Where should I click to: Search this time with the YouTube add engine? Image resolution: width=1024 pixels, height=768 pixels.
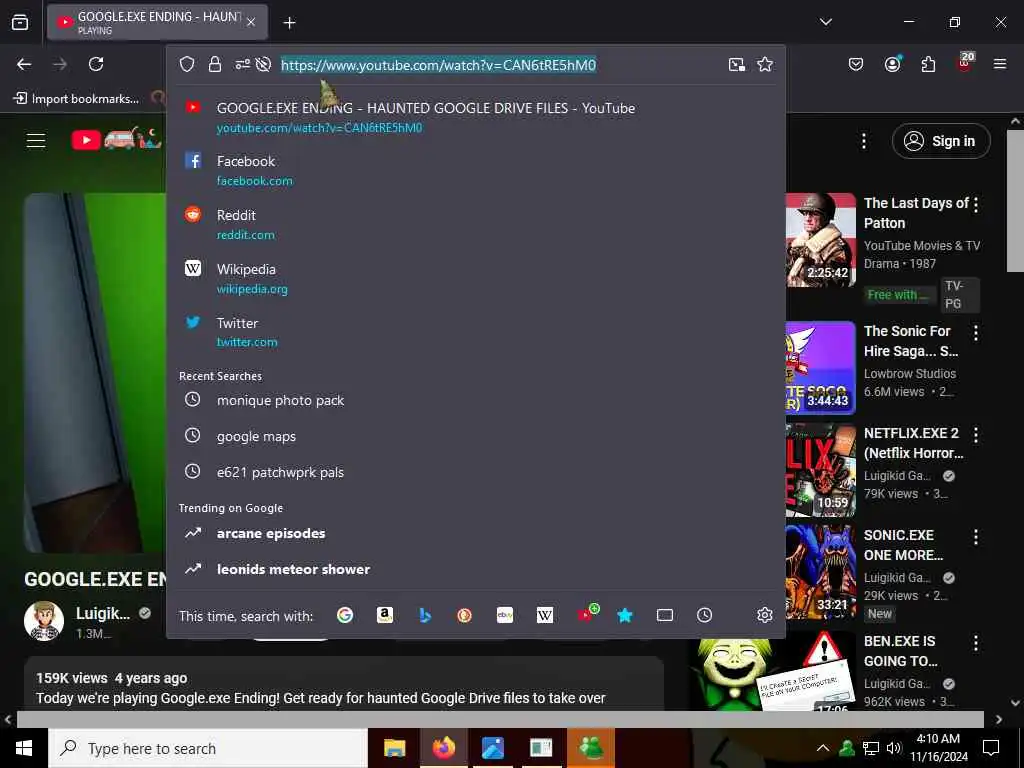(586, 614)
